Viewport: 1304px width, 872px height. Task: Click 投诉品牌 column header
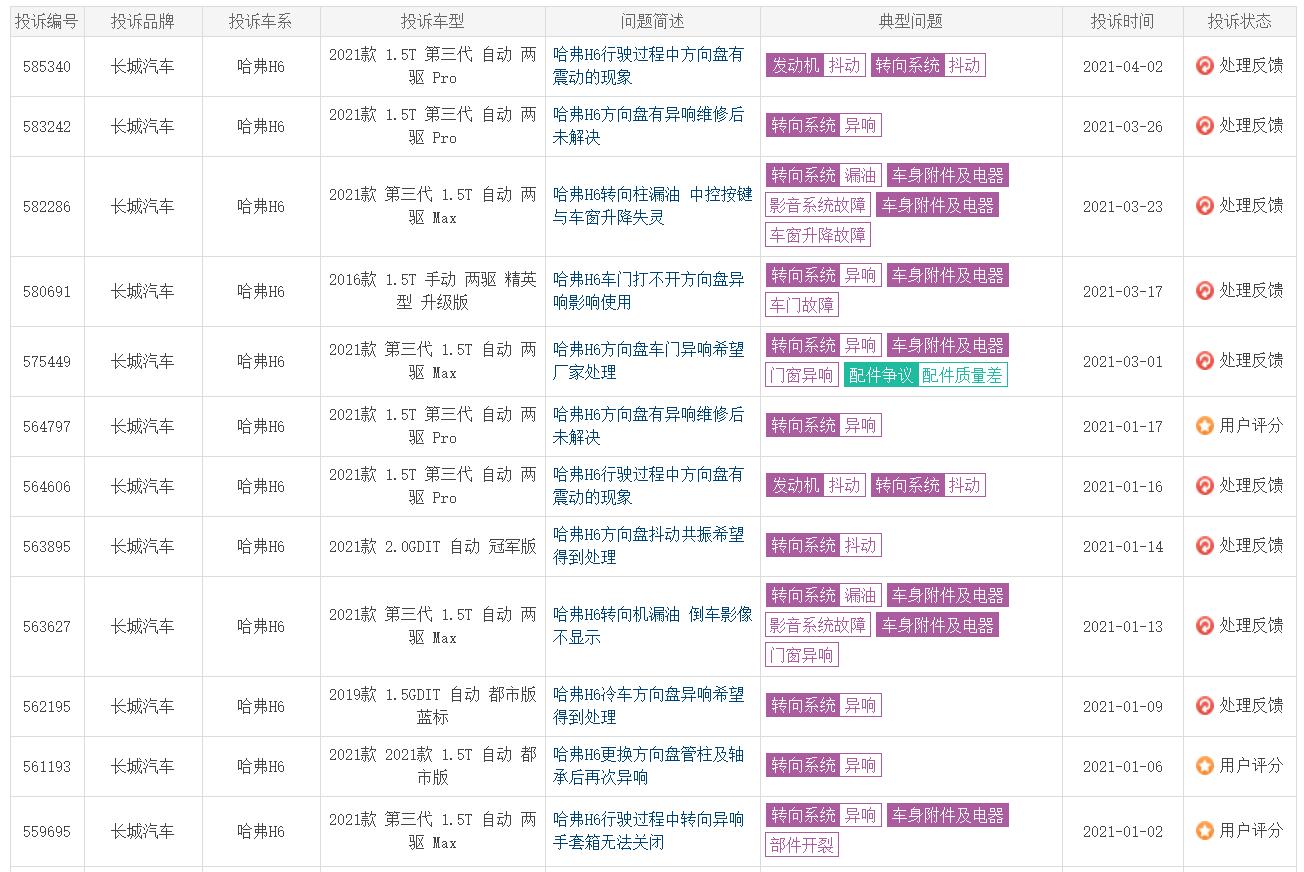click(x=143, y=22)
